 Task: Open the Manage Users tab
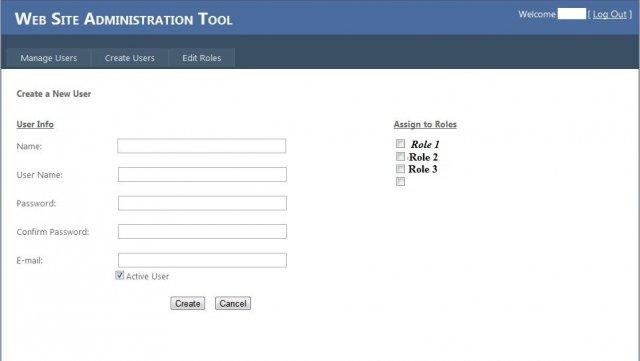[49, 58]
